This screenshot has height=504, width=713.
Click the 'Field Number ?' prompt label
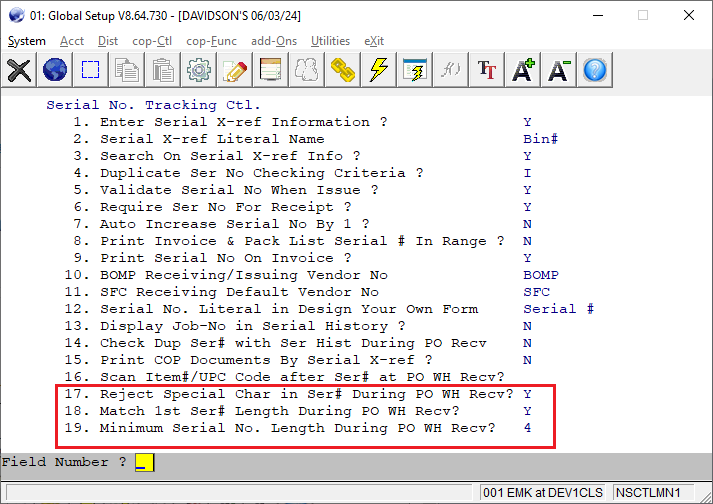64,462
